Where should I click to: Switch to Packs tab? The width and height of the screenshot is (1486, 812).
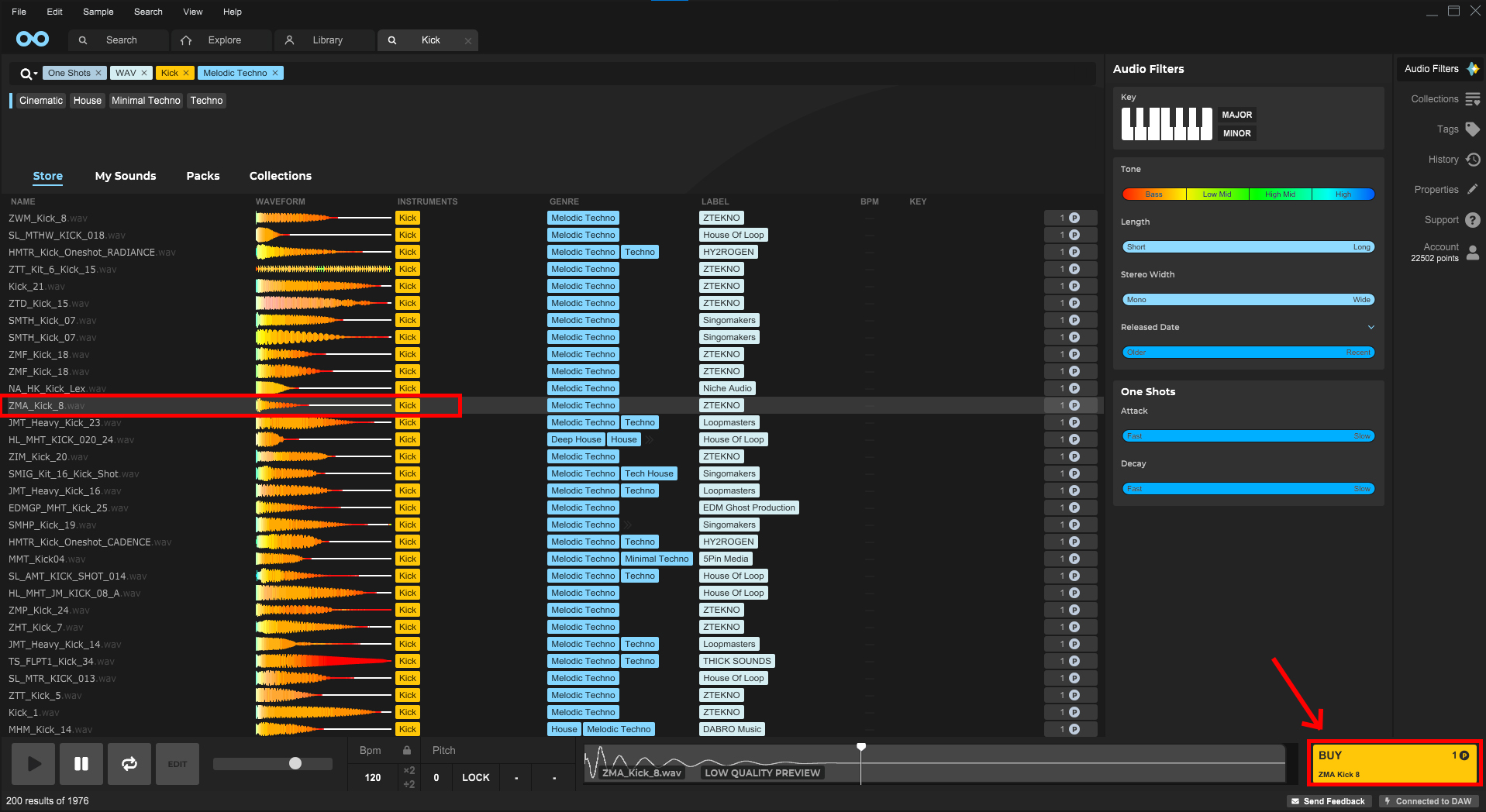pyautogui.click(x=203, y=176)
